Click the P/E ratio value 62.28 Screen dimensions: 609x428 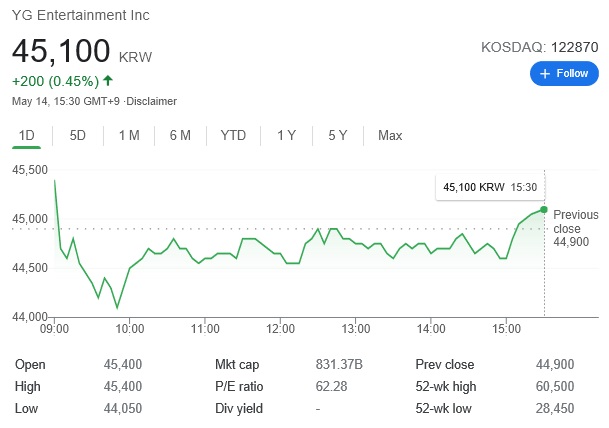coord(331,387)
